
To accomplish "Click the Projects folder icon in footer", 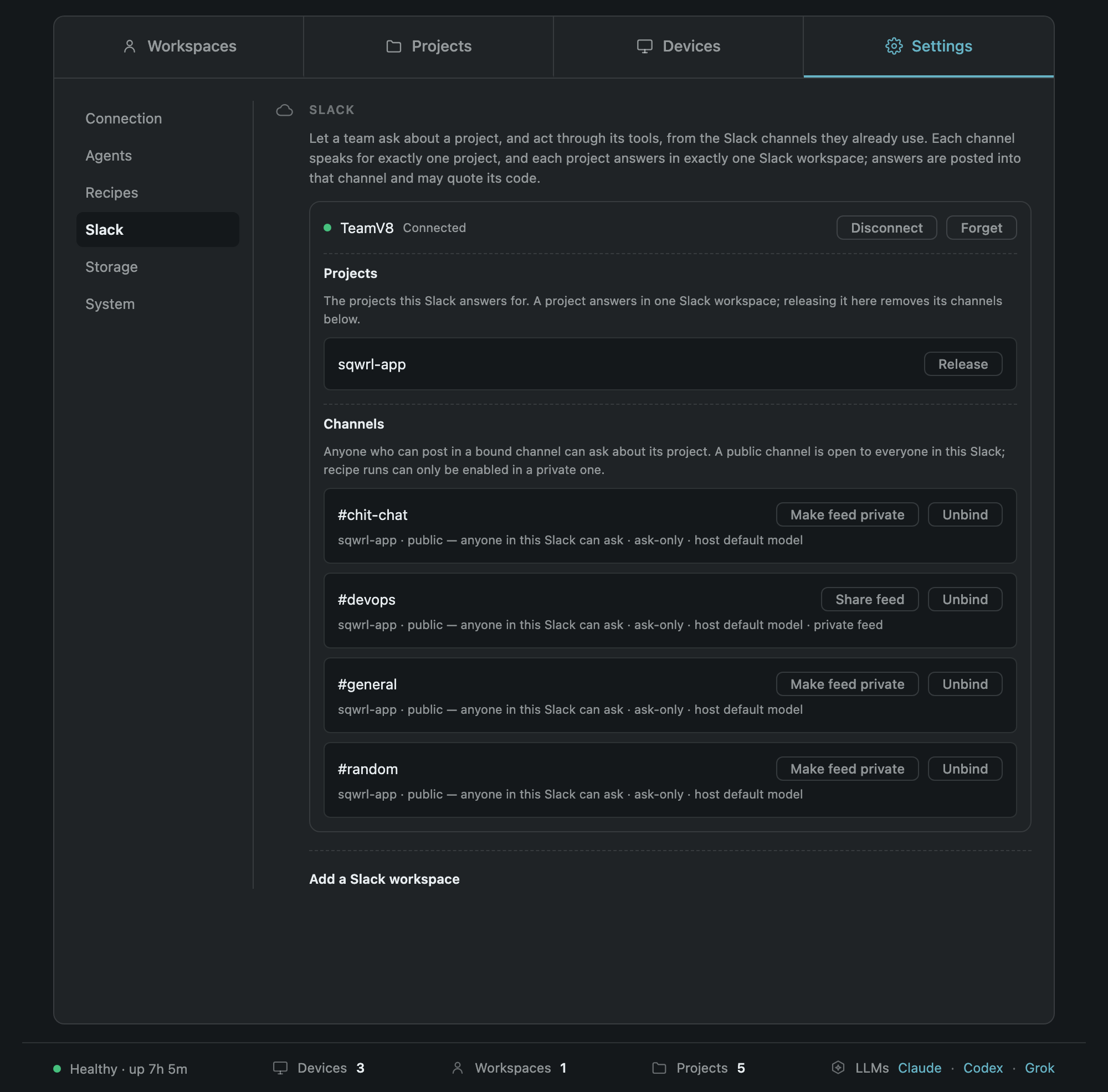I will point(659,1068).
